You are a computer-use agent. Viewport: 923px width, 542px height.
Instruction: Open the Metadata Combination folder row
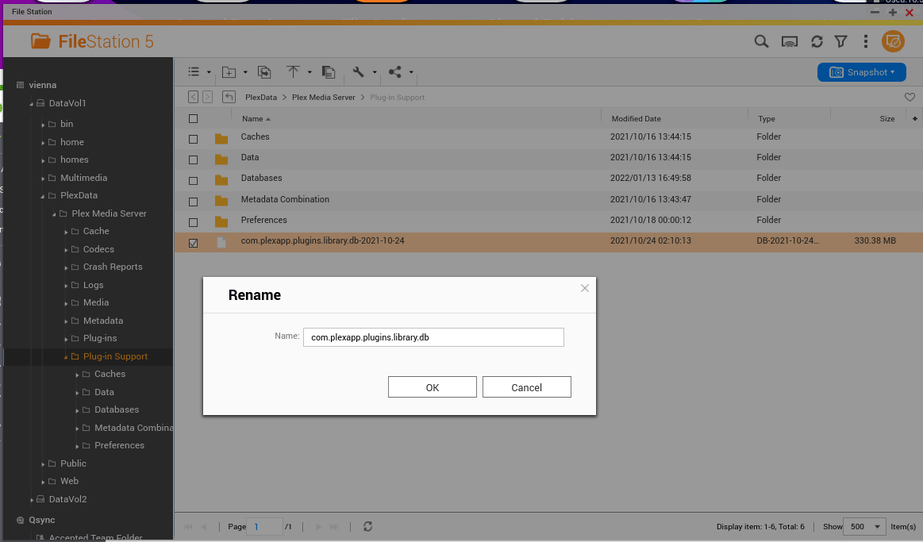pos(549,199)
